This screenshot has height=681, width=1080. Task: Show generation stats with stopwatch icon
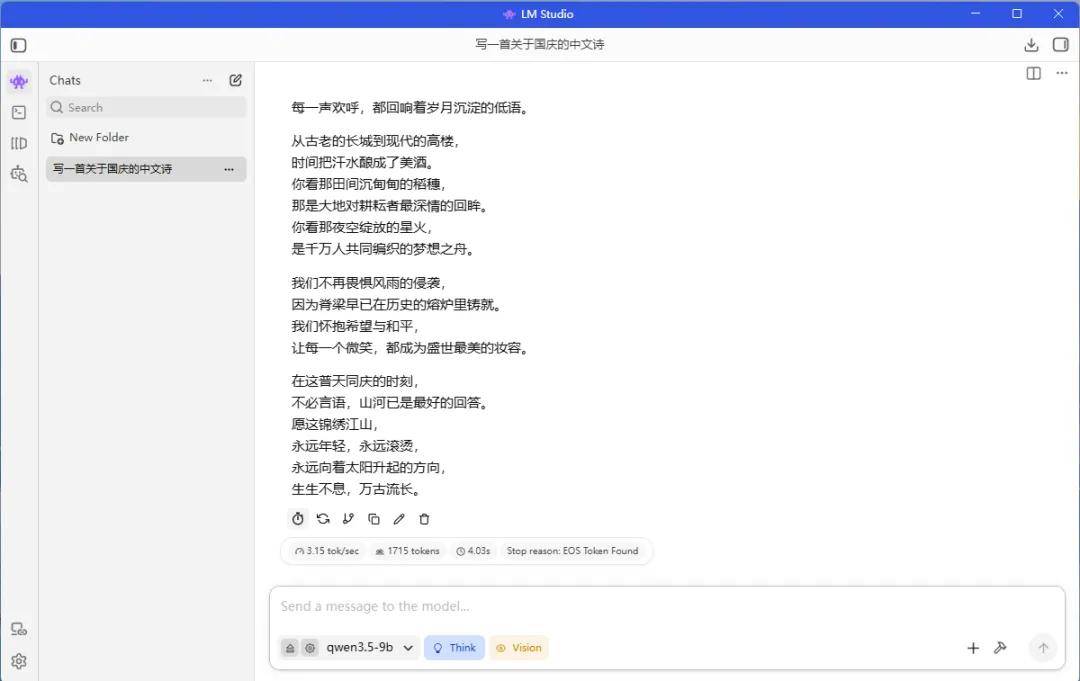(x=298, y=519)
